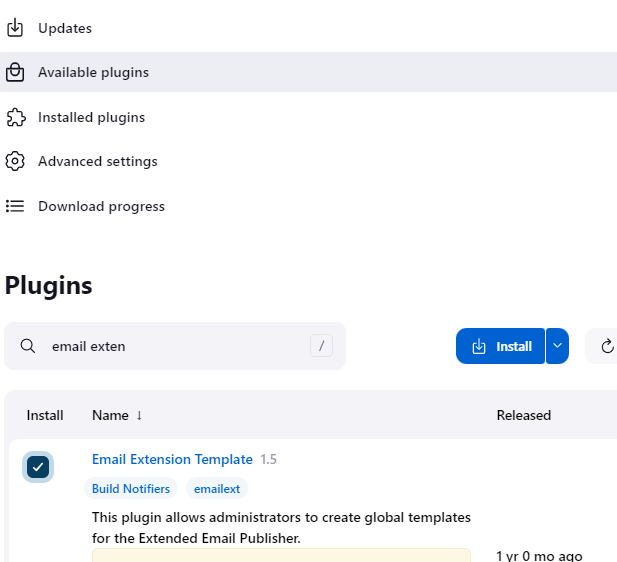Click the plugin description text
Image resolution: width=617 pixels, height=562 pixels.
click(x=281, y=527)
